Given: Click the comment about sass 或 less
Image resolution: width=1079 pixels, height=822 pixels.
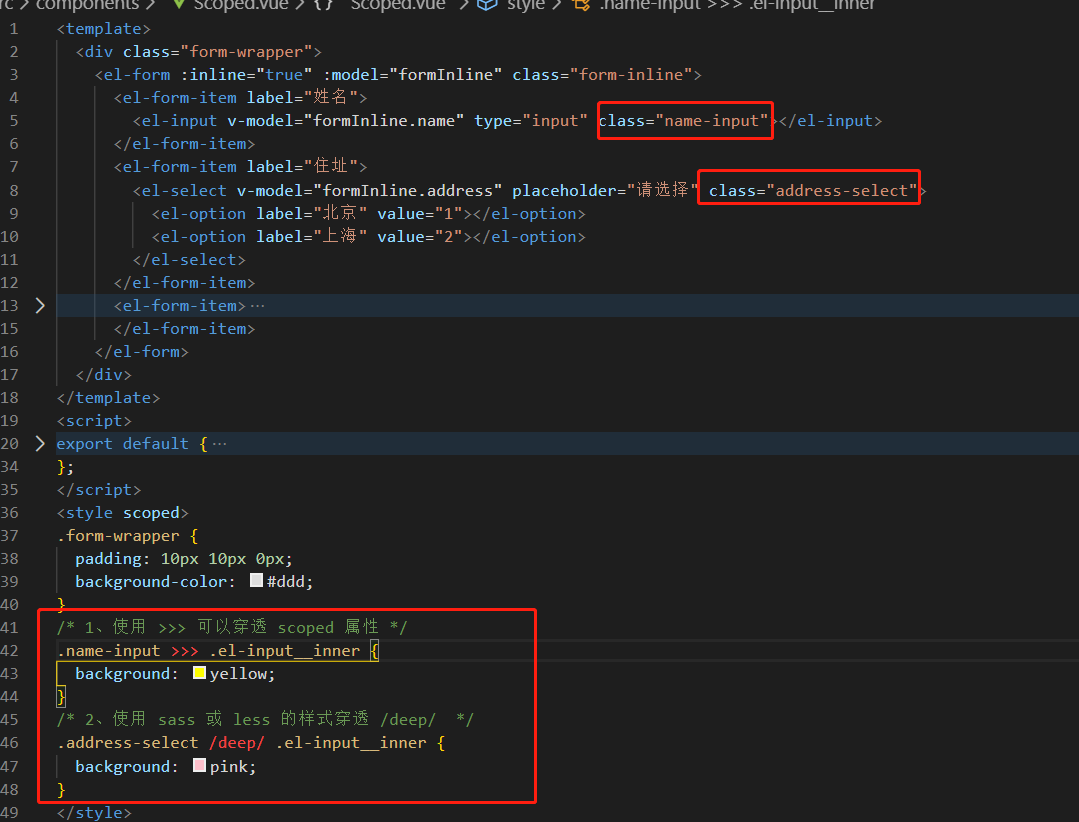Looking at the screenshot, I should [x=265, y=720].
